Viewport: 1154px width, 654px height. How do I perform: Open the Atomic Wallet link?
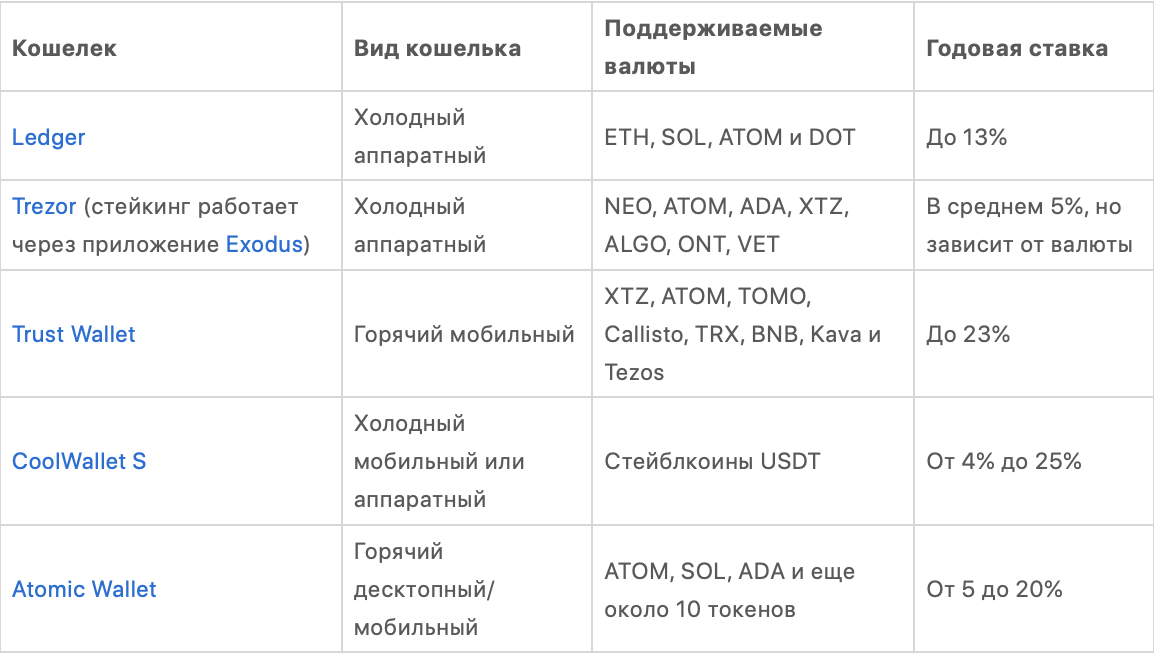point(84,589)
